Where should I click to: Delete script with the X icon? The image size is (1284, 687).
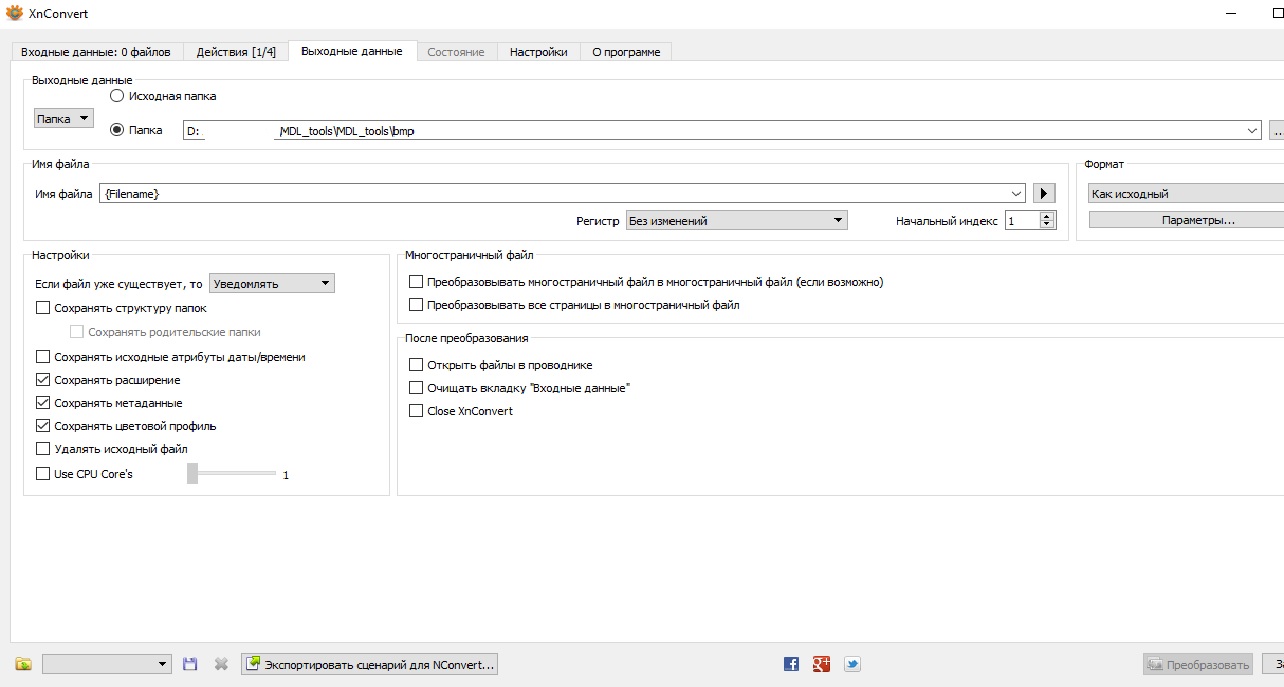(221, 664)
